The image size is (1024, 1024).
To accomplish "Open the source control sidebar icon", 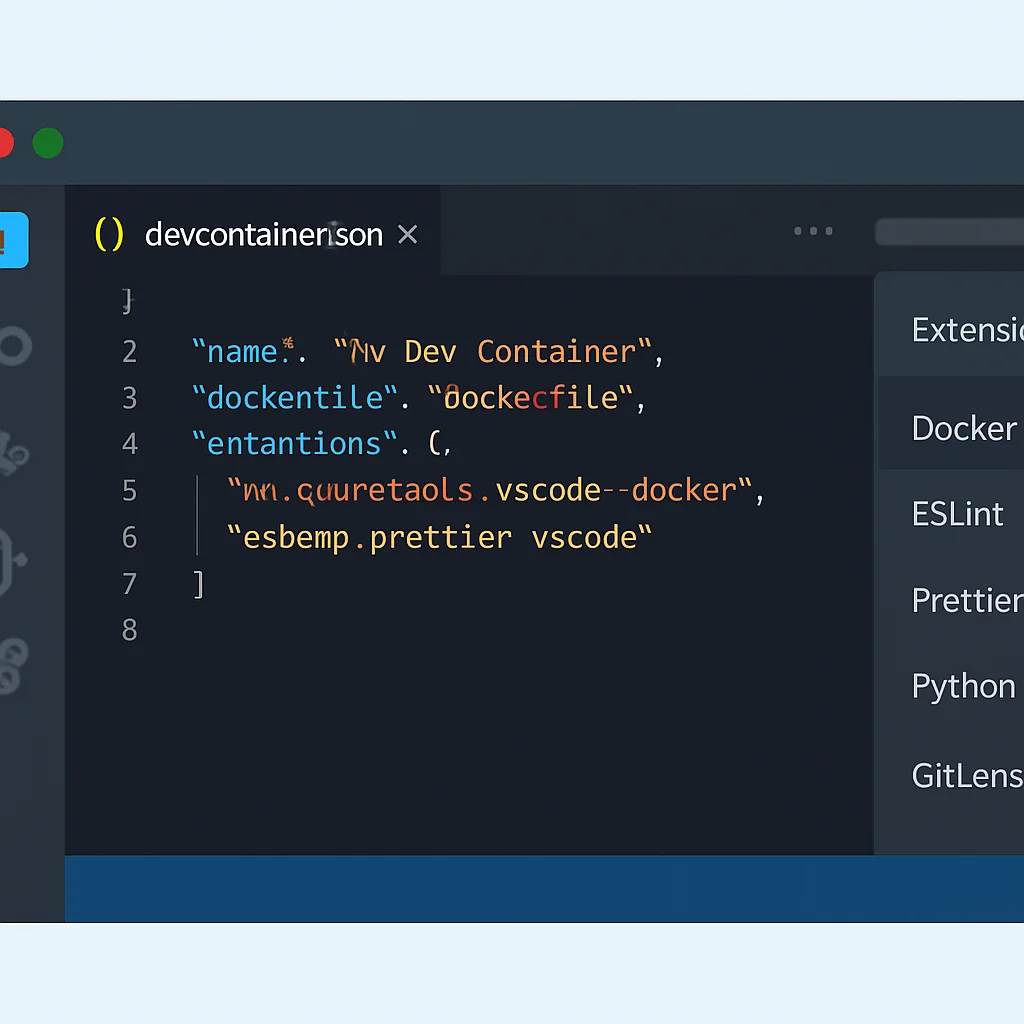I will coord(13,453).
